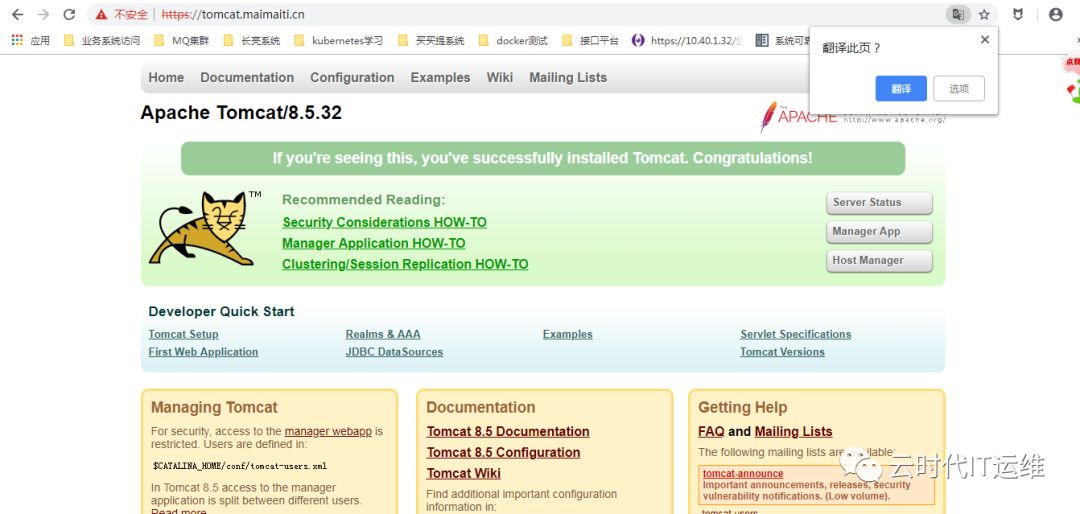The height and width of the screenshot is (514, 1080).
Task: Click the 选项 button in translate popup
Action: click(x=959, y=89)
